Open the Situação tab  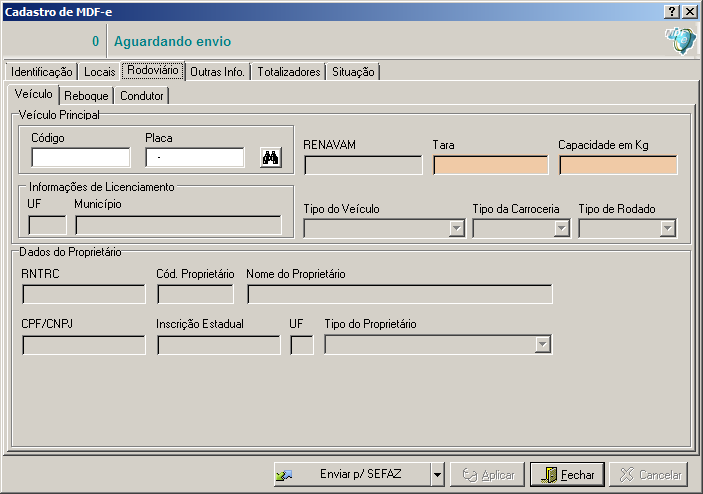point(353,72)
